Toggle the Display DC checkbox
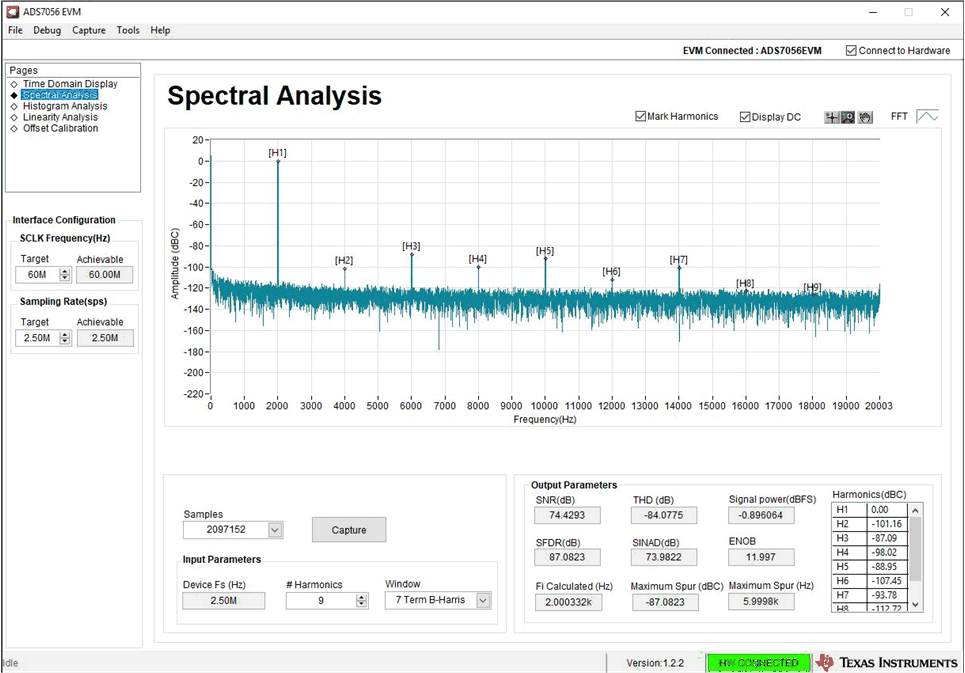 point(746,117)
